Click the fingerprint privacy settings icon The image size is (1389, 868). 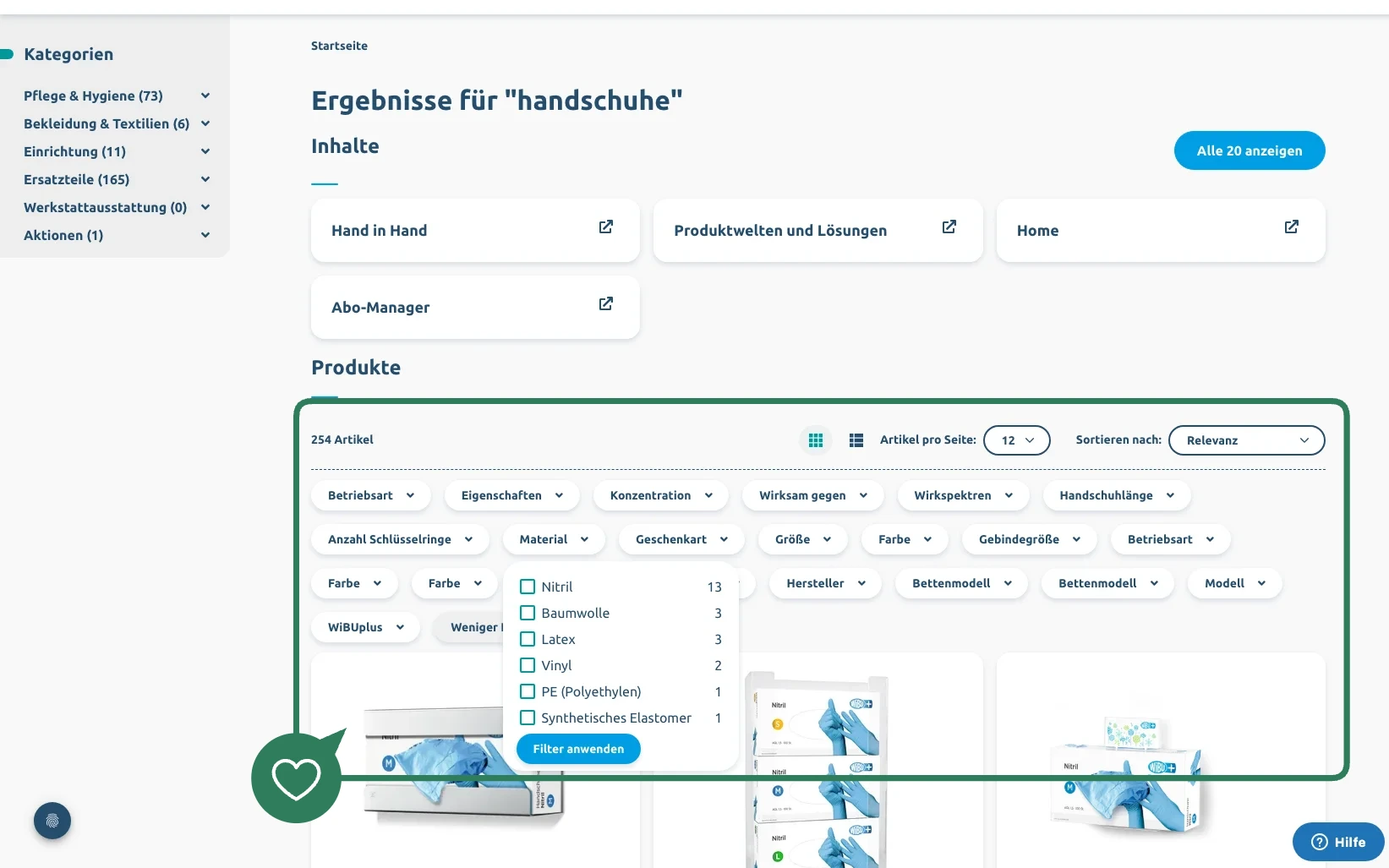pos(52,821)
